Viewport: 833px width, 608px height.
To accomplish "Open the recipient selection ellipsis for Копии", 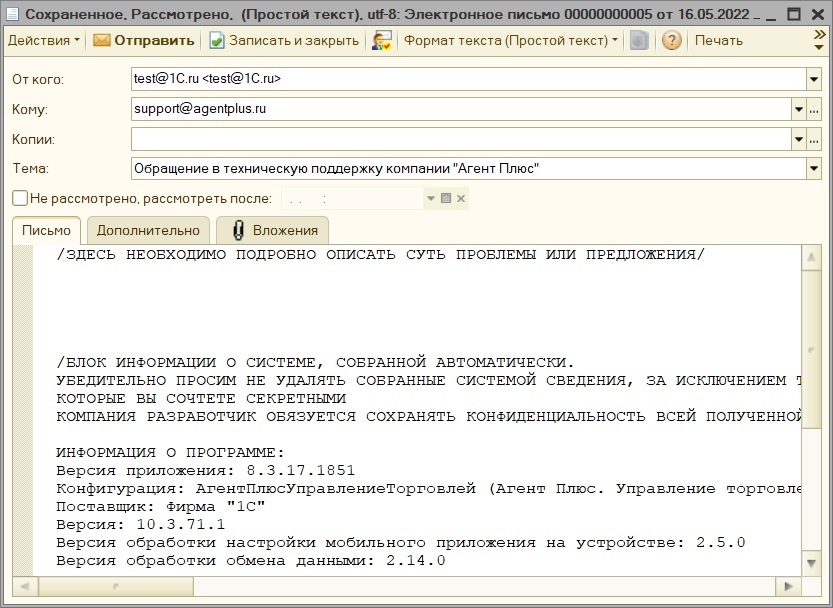I will tap(814, 140).
